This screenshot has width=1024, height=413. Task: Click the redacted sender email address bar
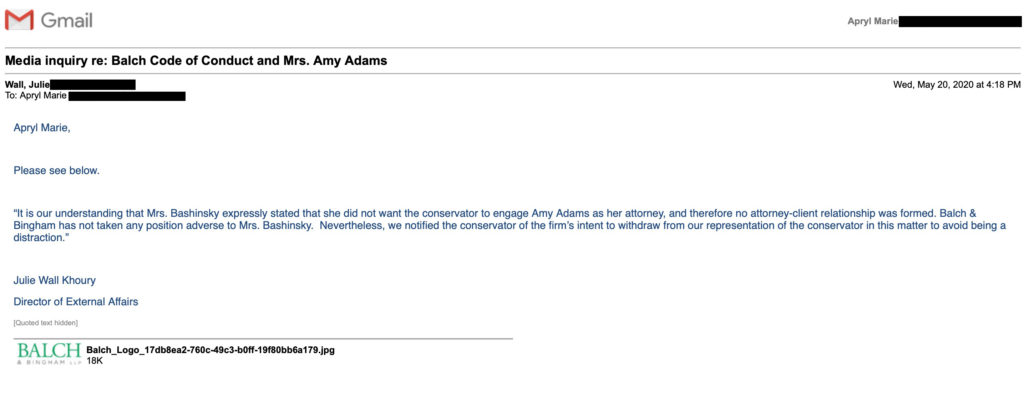point(93,84)
